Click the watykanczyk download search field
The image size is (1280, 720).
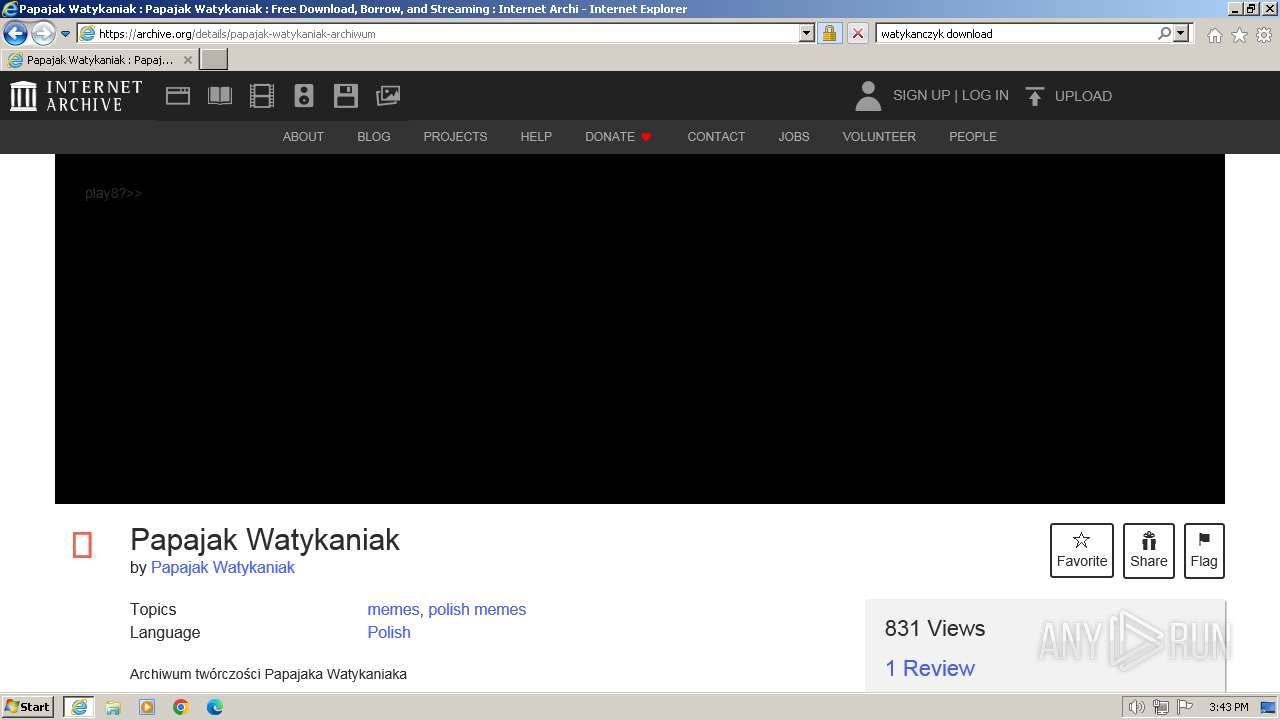click(x=1016, y=33)
